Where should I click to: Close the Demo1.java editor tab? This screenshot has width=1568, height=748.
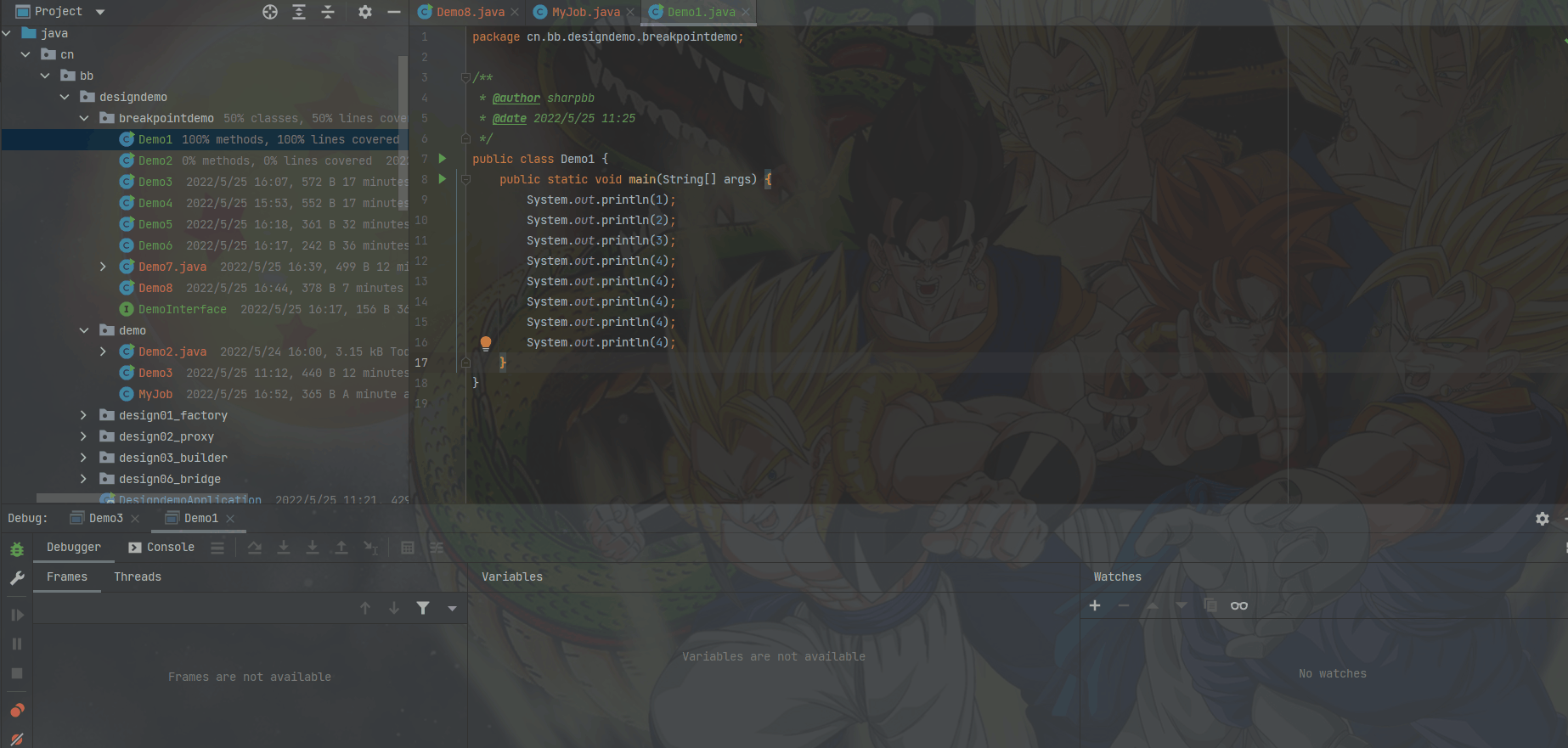746,12
